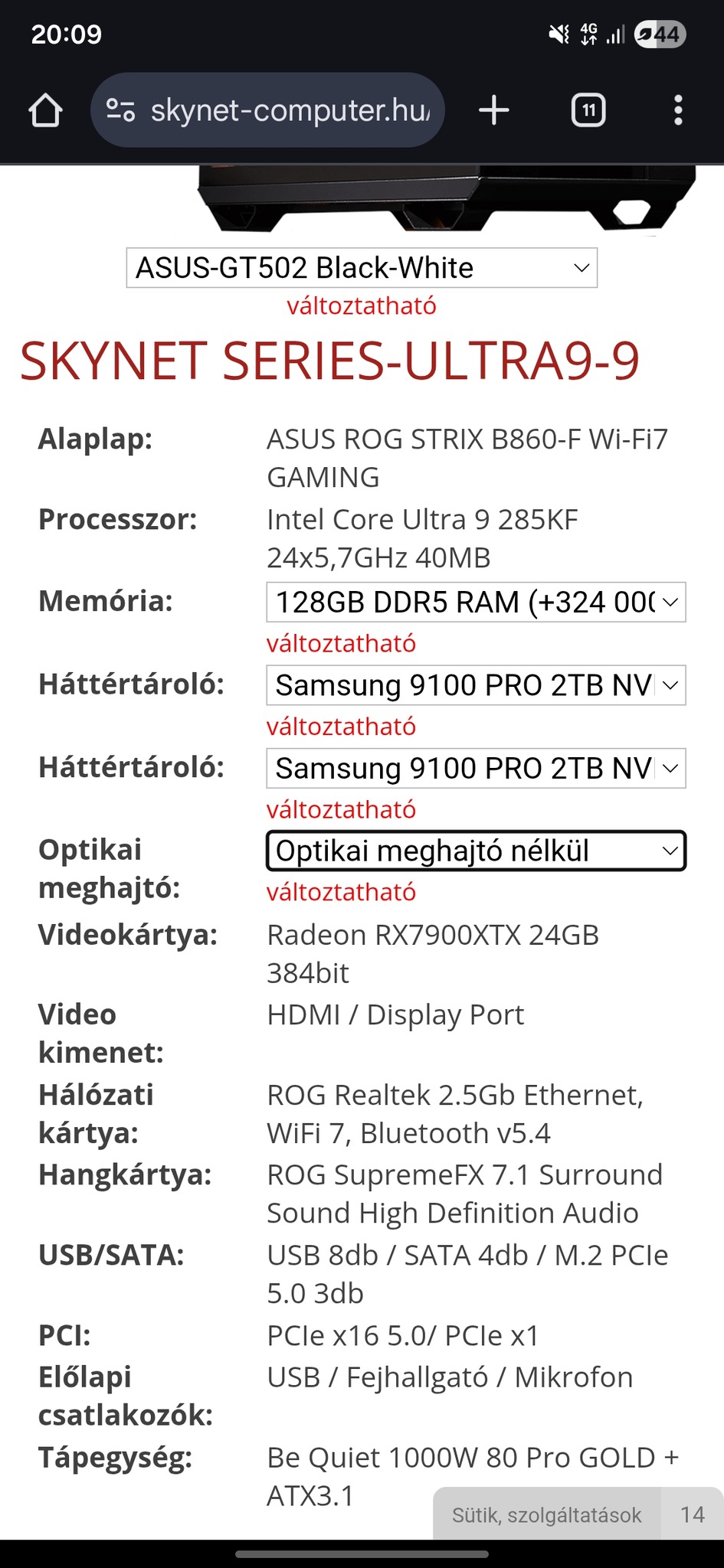The image size is (724, 1568).
Task: Tap the skynet-computer.hu address bar
Action: (x=290, y=110)
